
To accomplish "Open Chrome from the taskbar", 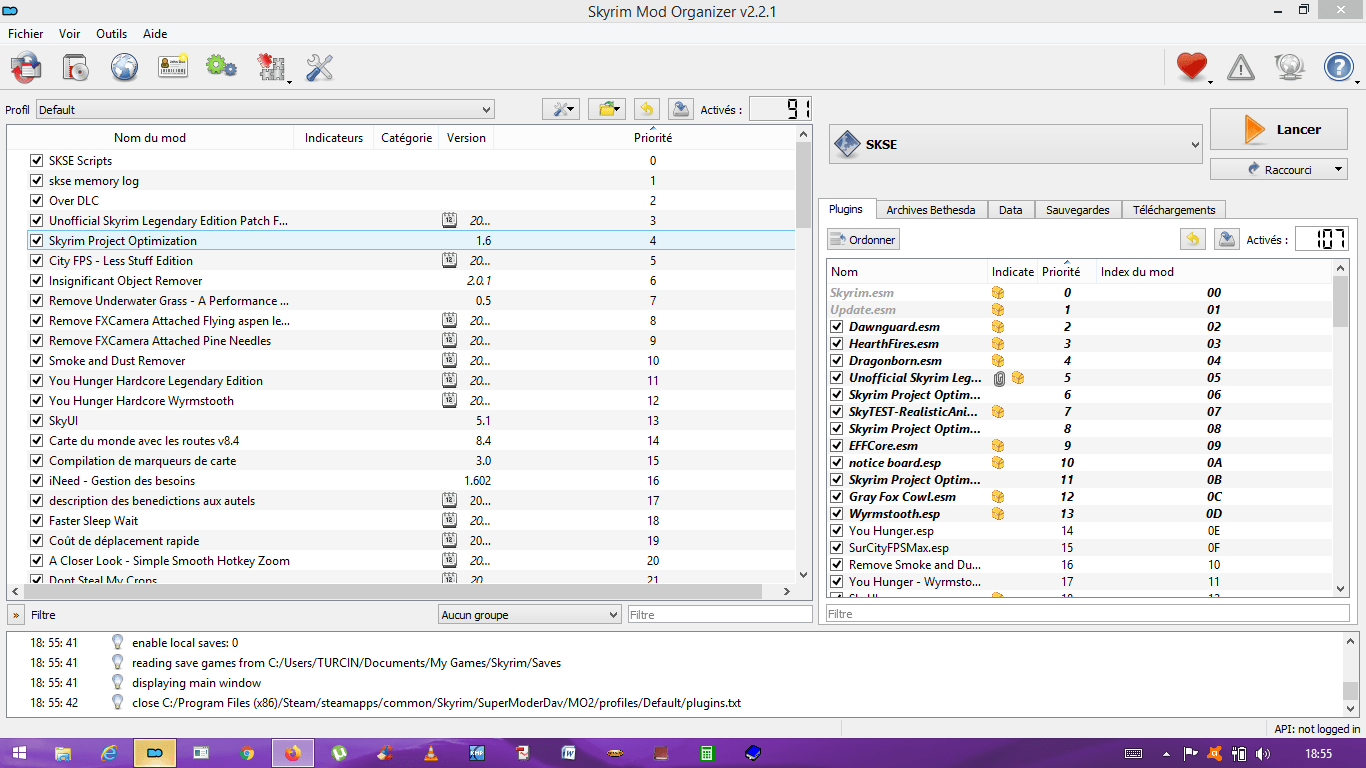I will [248, 753].
